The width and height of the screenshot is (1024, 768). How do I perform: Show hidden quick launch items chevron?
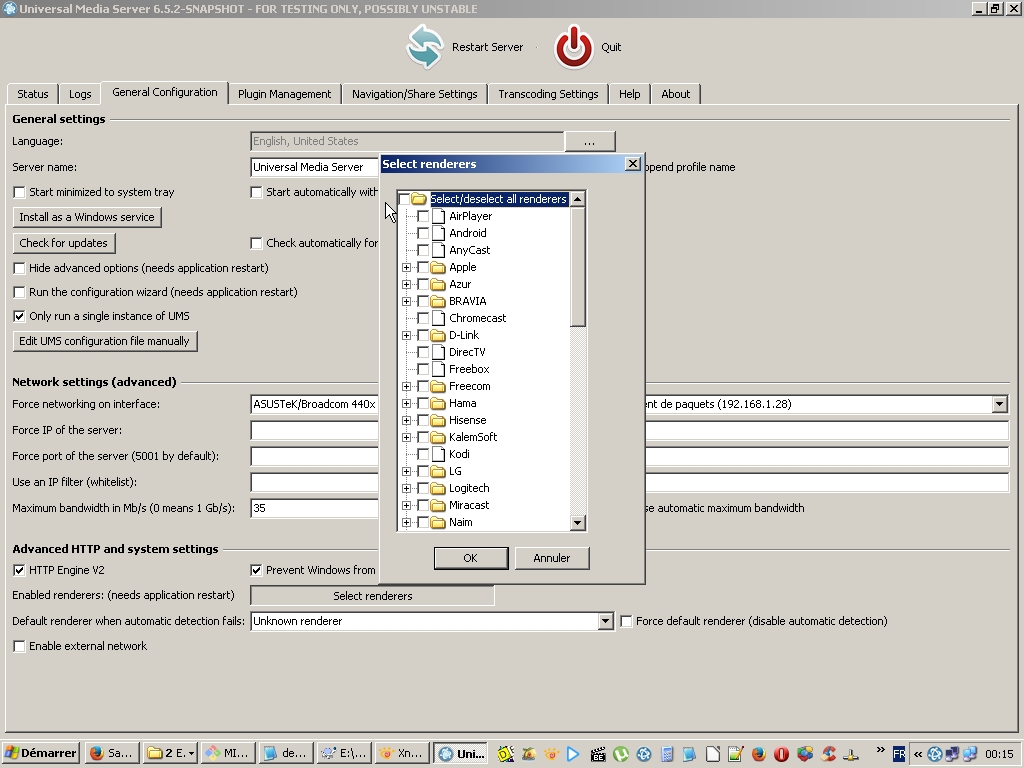coord(880,750)
